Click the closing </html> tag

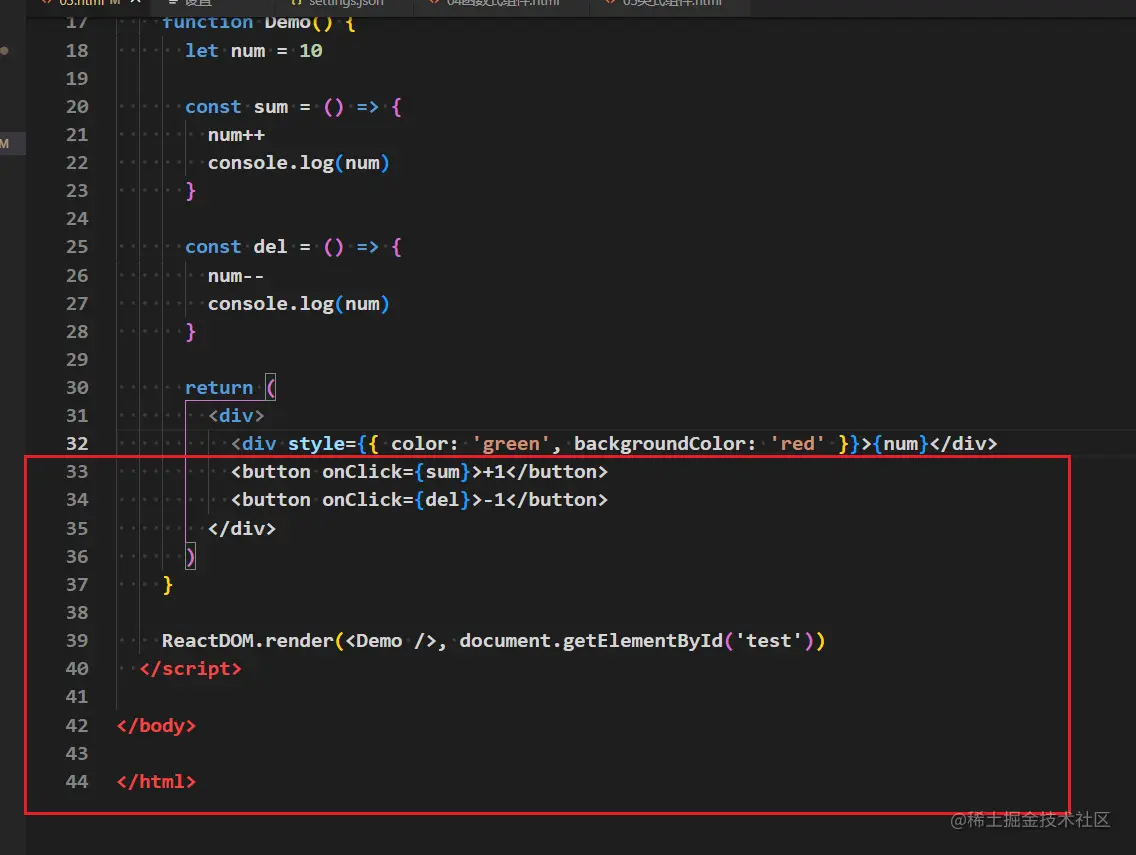(x=156, y=782)
